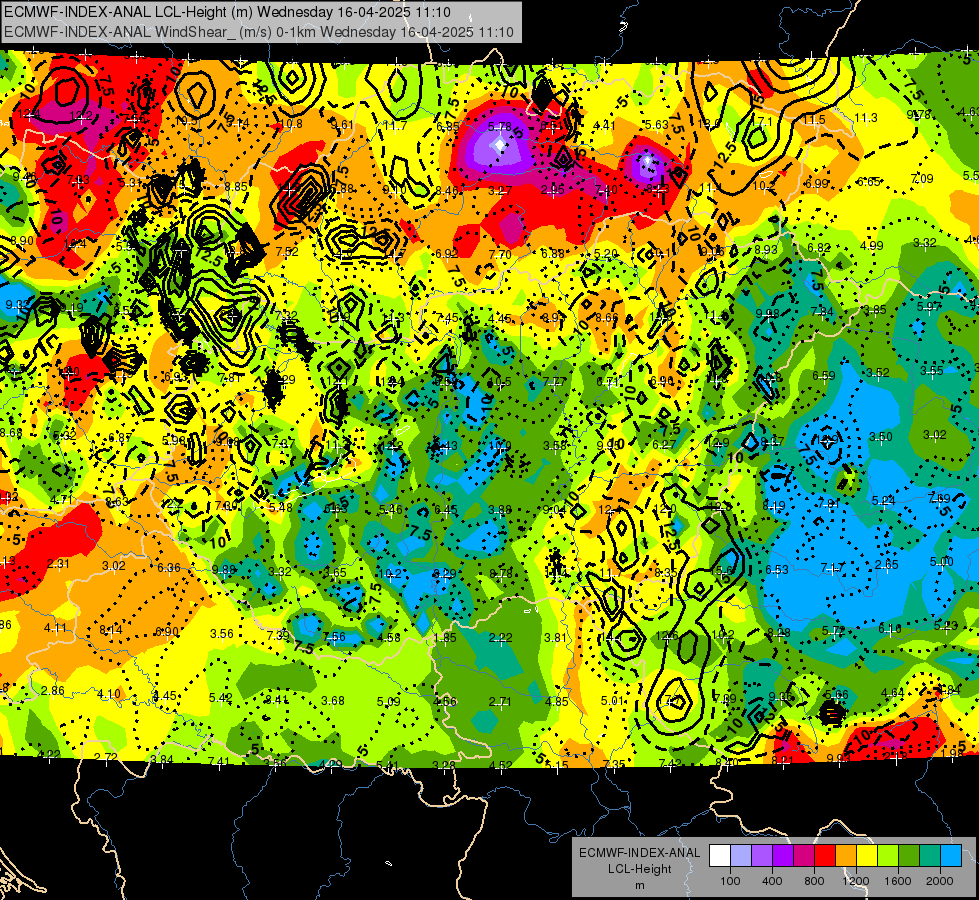
Task: Click the orange legend swatch before the 1200 tick
Action: [x=846, y=856]
